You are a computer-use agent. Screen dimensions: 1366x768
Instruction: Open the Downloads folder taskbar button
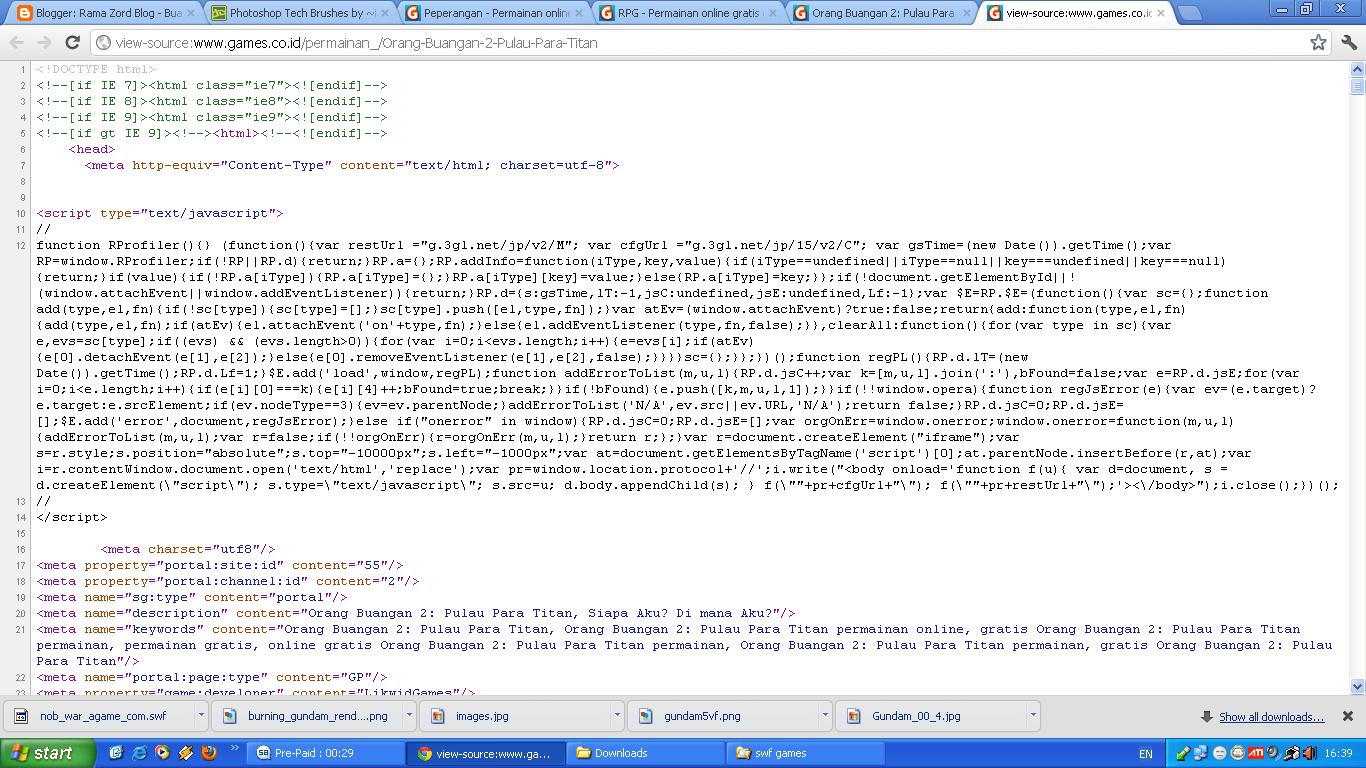tap(646, 753)
